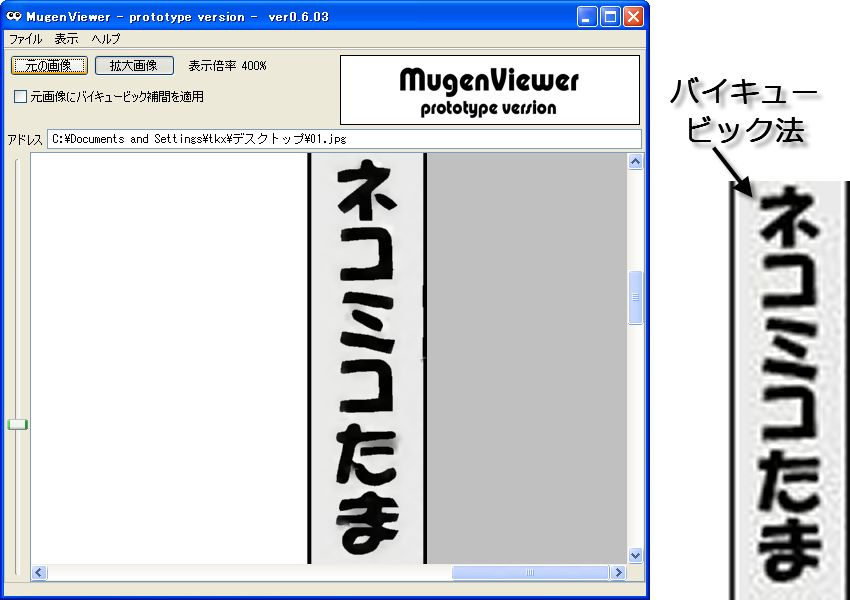Viewport: 850px width, 600px height.
Task: Click the アドレス label
Action: coord(25,140)
